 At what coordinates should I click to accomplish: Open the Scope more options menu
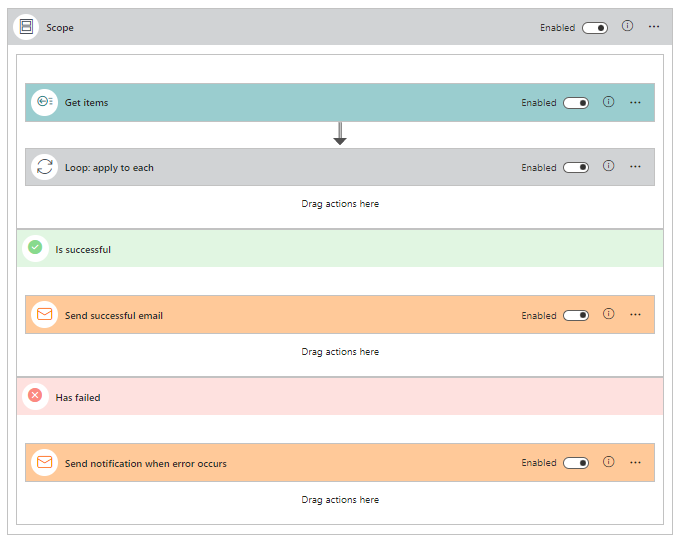pos(654,27)
